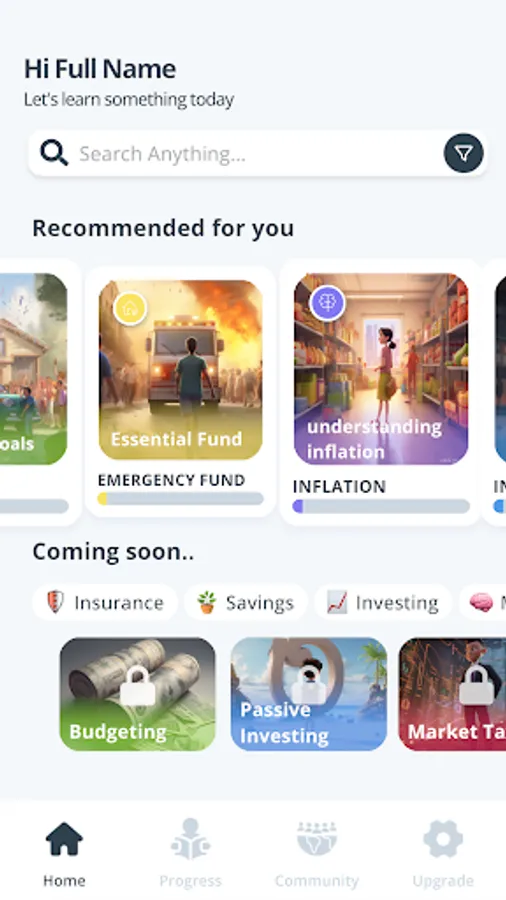Tap the padlock on Budgeting card
The image size is (506, 900).
pos(138,685)
